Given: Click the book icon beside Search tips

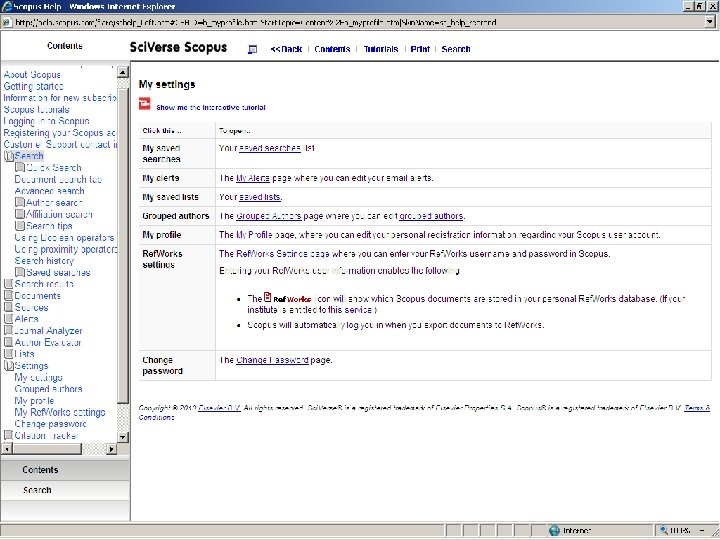Looking at the screenshot, I should [x=20, y=225].
